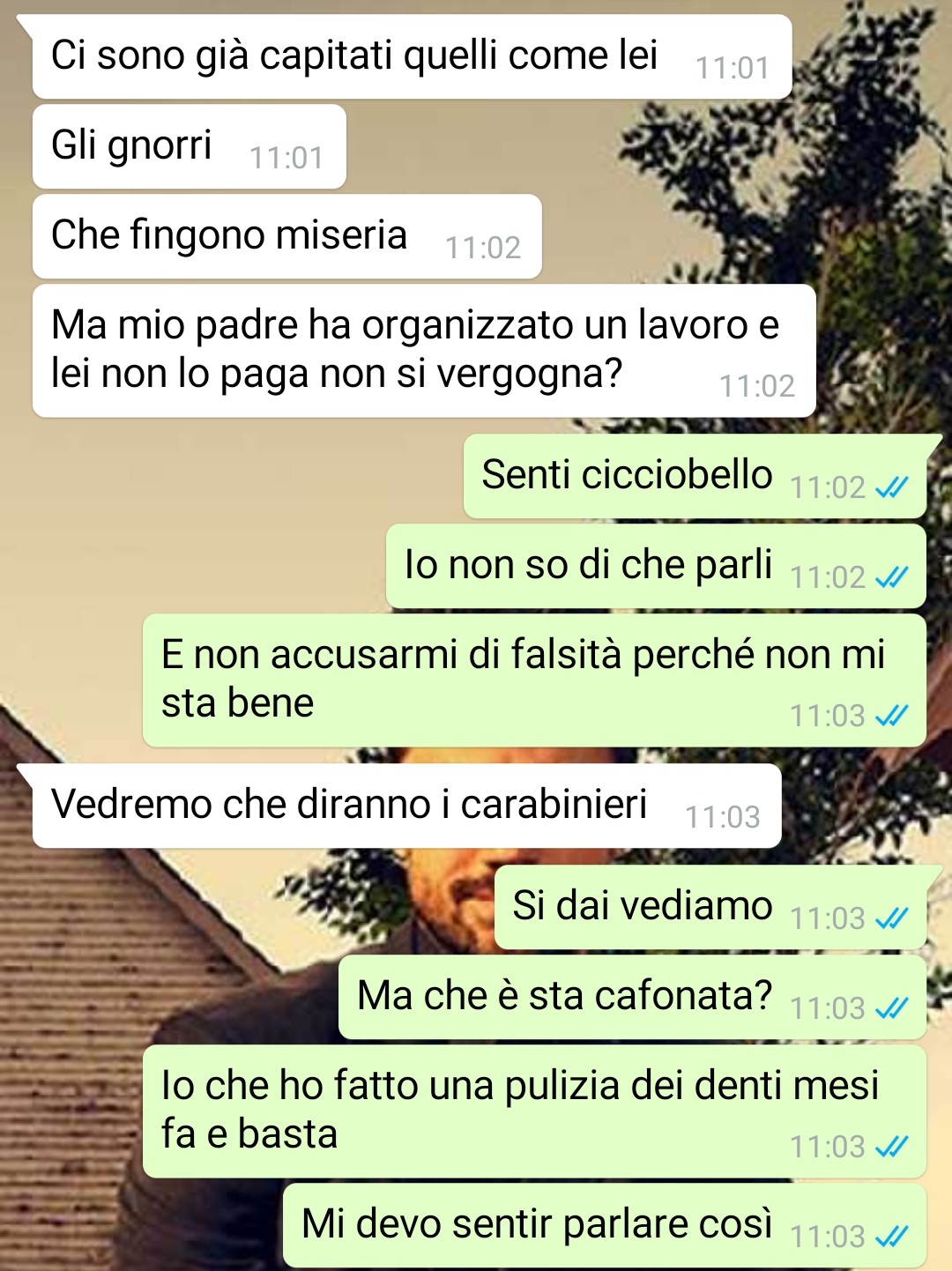952x1271 pixels.
Task: Tap the ticks on 'pulizia dei denti' message
Action: tap(891, 1147)
